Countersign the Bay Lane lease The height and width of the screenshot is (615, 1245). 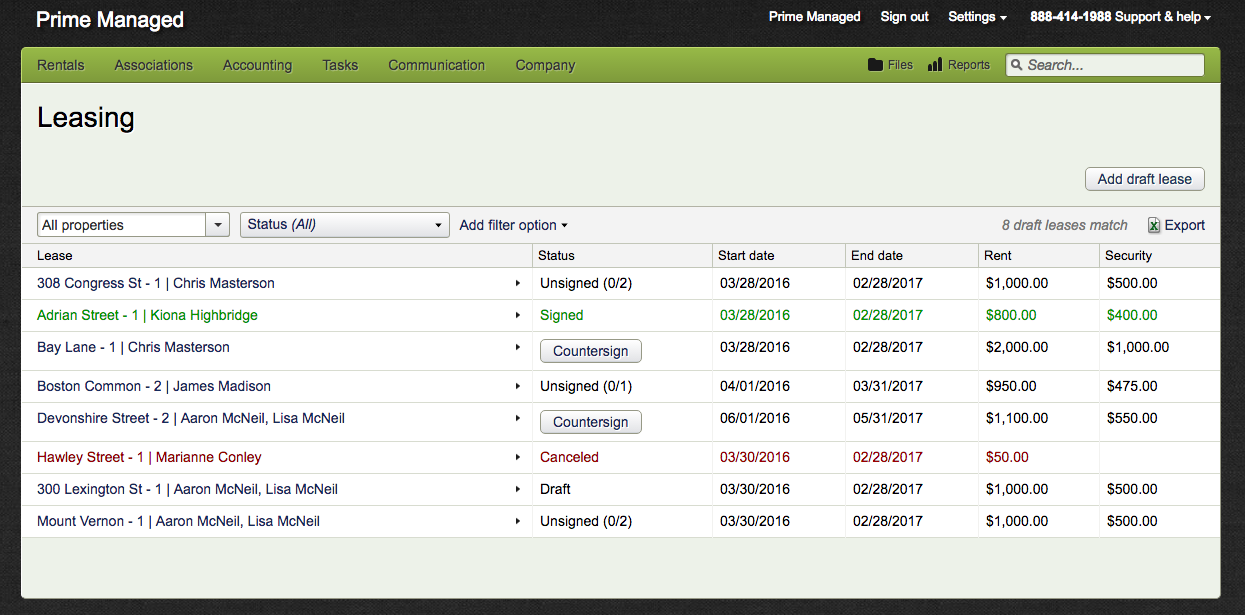tap(590, 351)
